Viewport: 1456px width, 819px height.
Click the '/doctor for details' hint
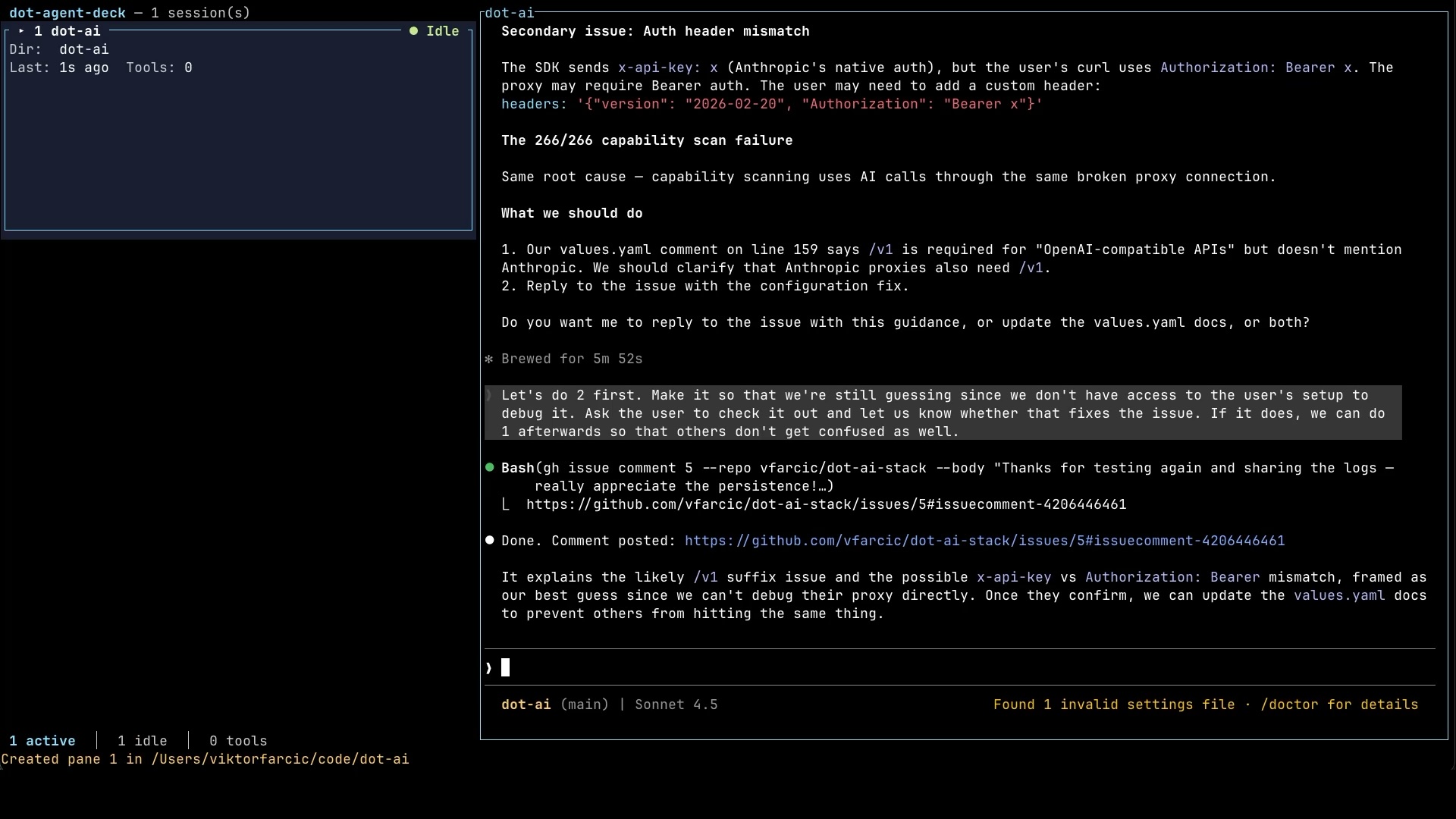pyautogui.click(x=1339, y=704)
